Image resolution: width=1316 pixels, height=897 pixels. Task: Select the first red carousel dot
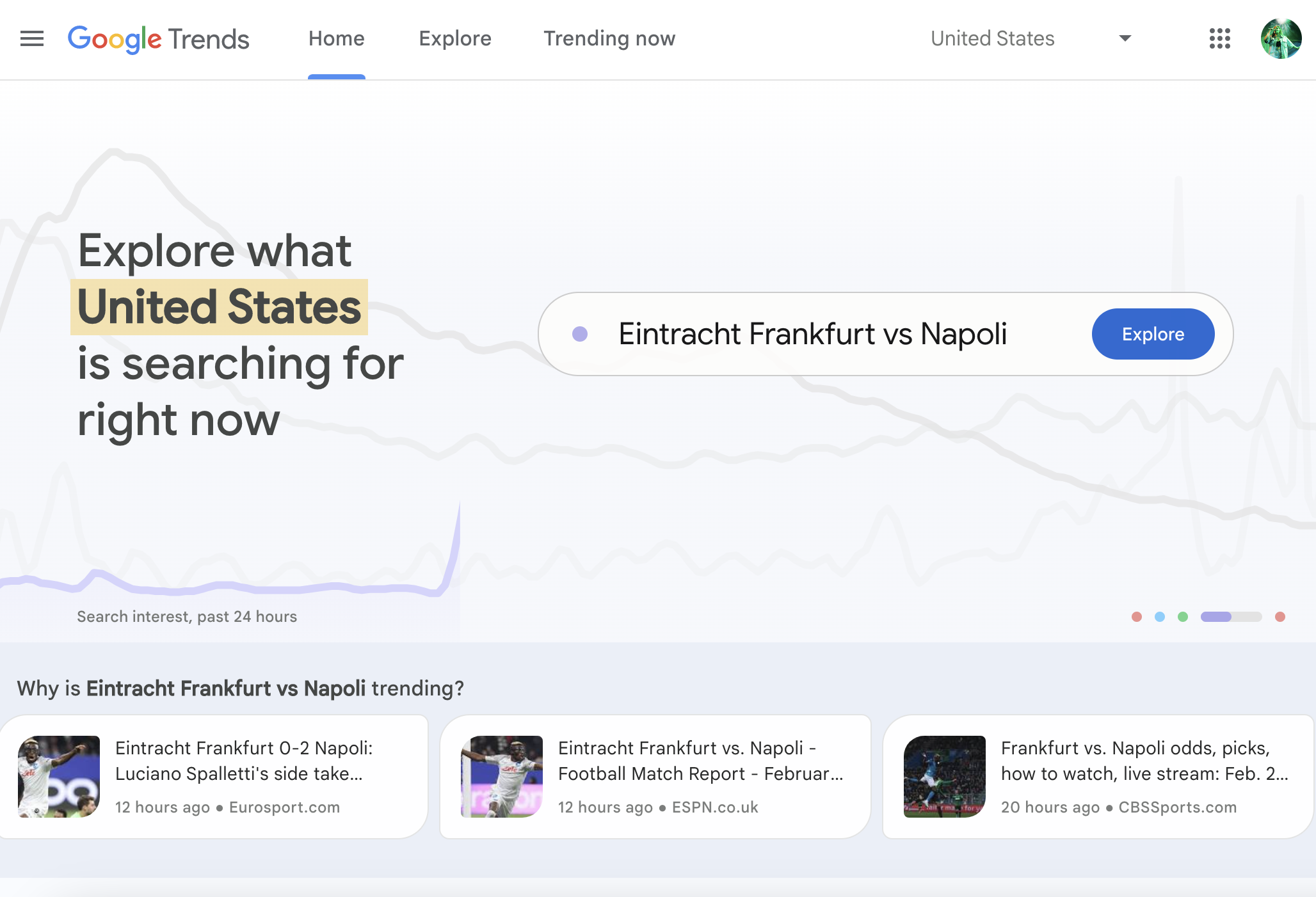pyautogui.click(x=1137, y=617)
